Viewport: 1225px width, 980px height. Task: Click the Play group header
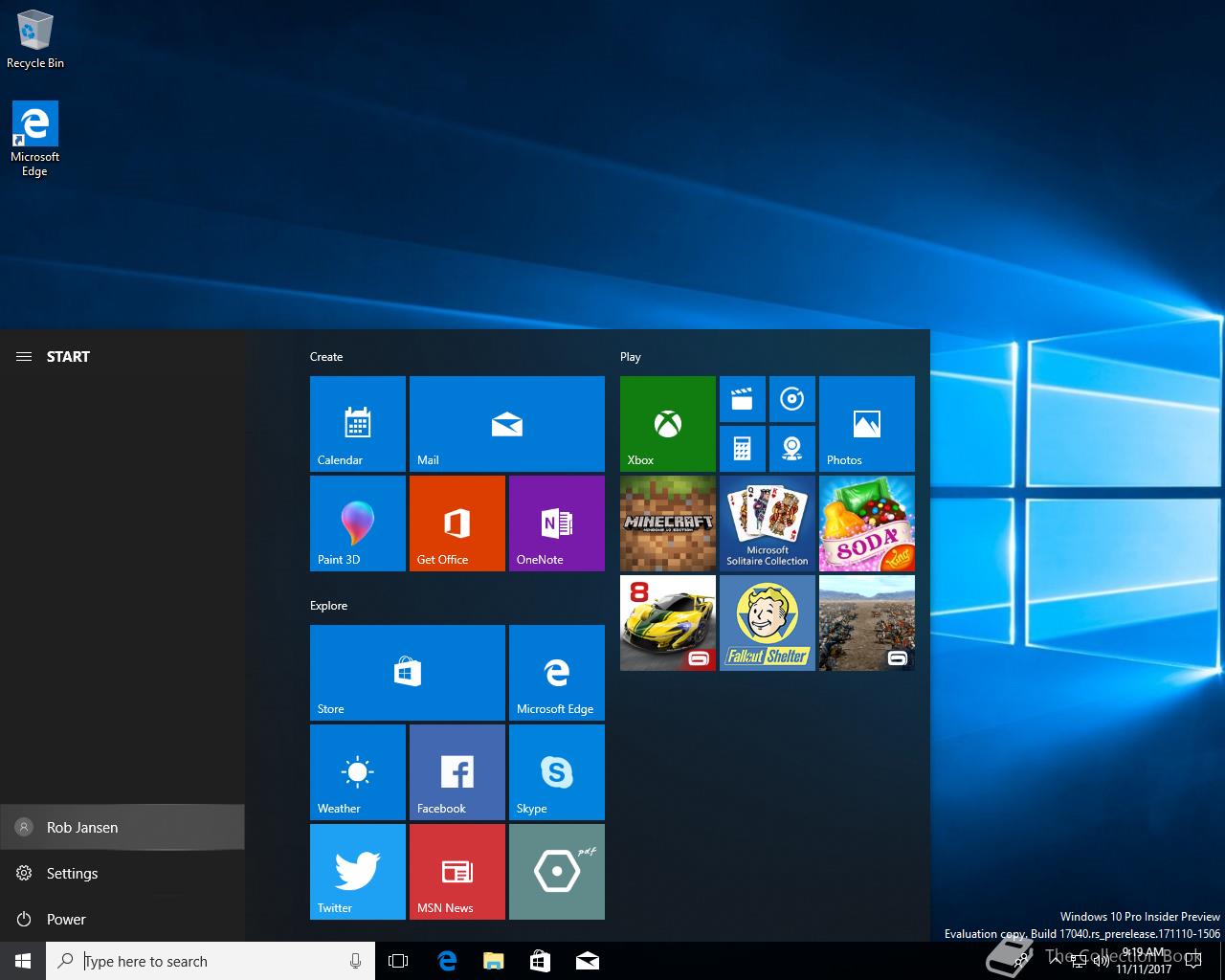point(630,357)
